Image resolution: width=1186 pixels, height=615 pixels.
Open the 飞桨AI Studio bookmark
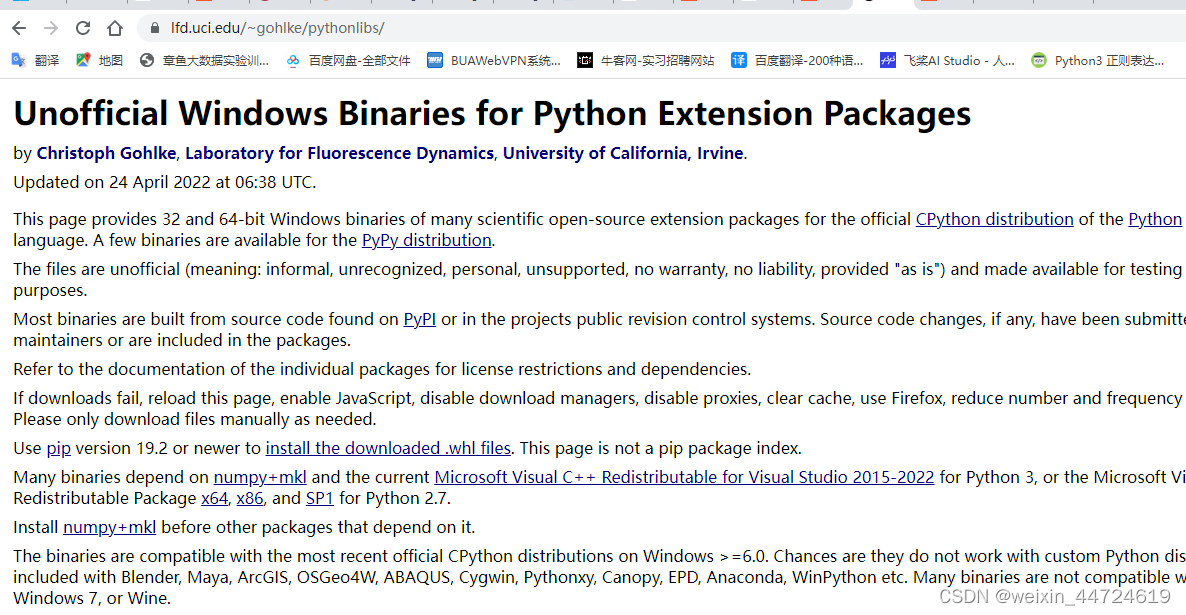point(948,61)
